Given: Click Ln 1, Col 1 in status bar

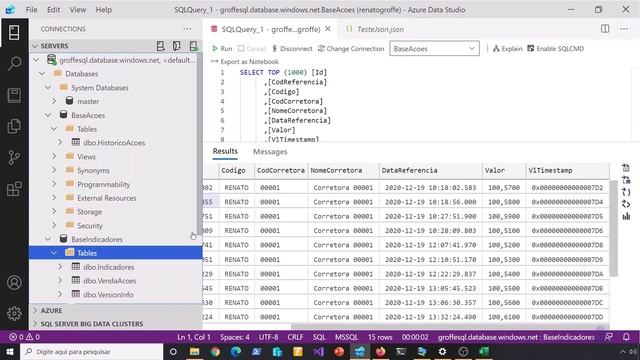Looking at the screenshot, I should 194,337.
